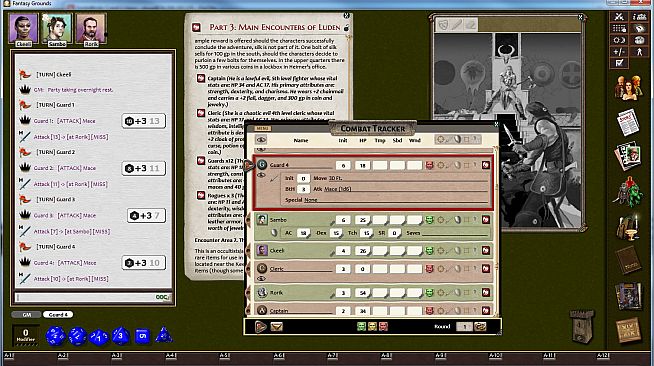This screenshot has width=654, height=366.
Task: Click the red faction filter in tracker footer
Action: (383, 326)
